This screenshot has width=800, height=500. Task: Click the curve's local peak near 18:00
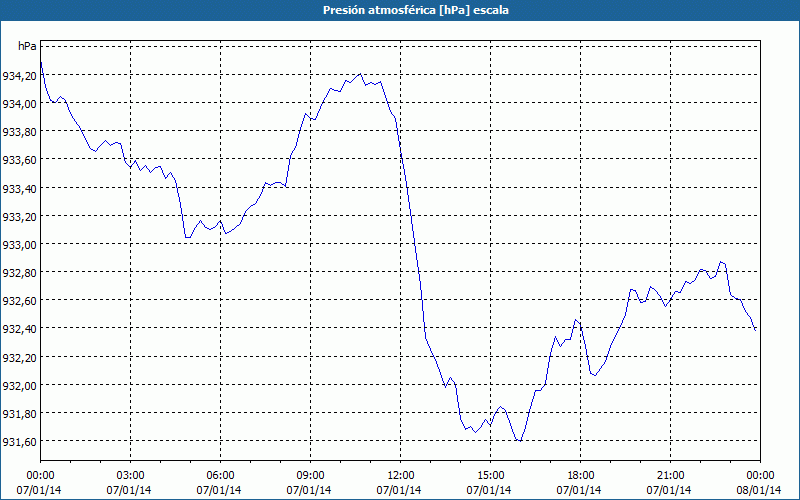tap(576, 320)
